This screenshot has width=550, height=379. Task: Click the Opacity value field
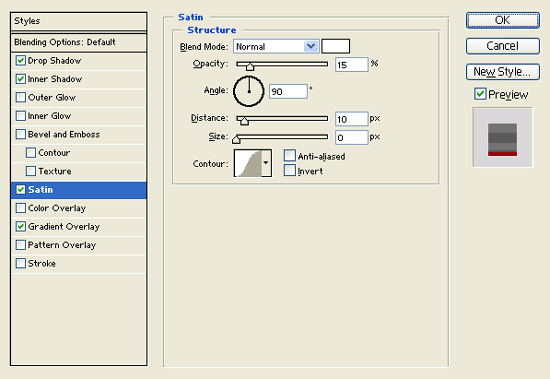[352, 65]
